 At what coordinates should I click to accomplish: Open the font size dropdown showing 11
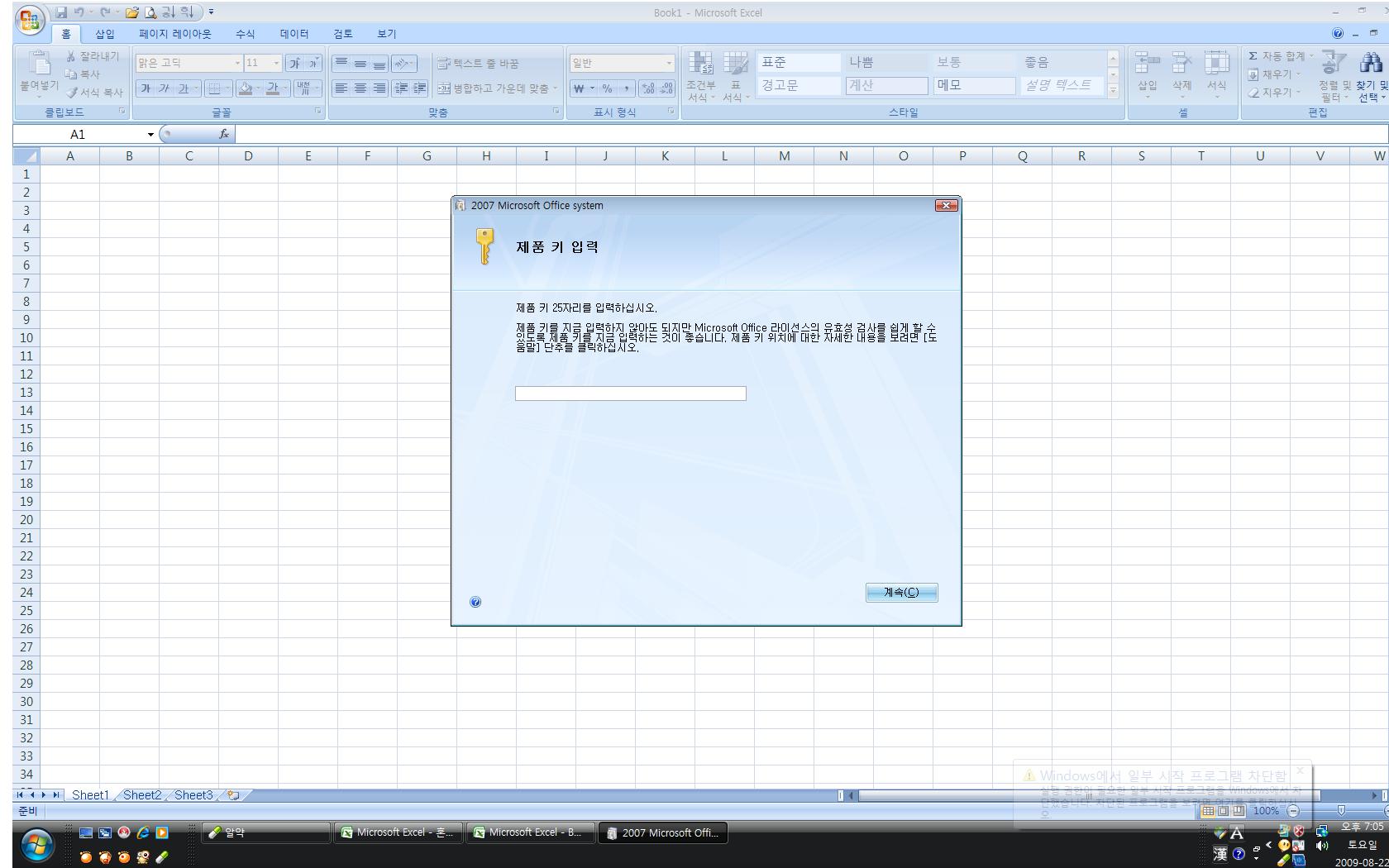coord(276,63)
